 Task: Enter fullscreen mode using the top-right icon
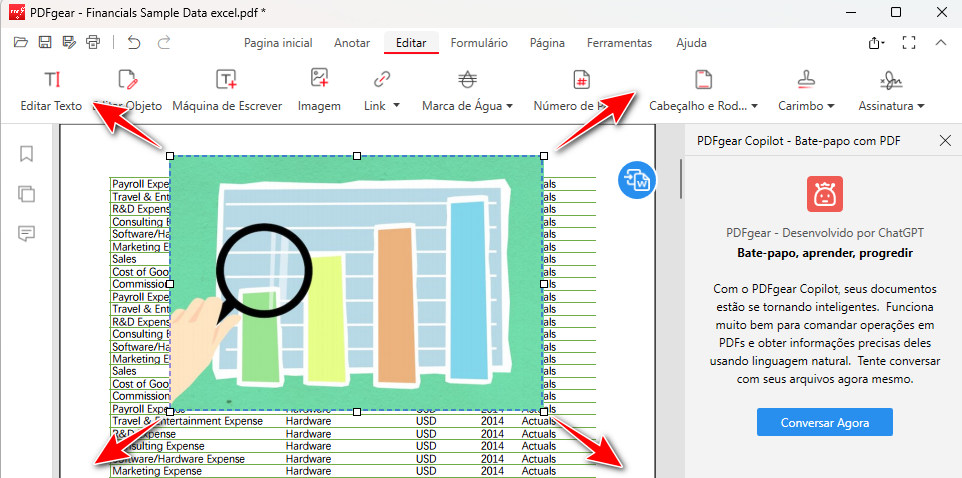pos(908,43)
